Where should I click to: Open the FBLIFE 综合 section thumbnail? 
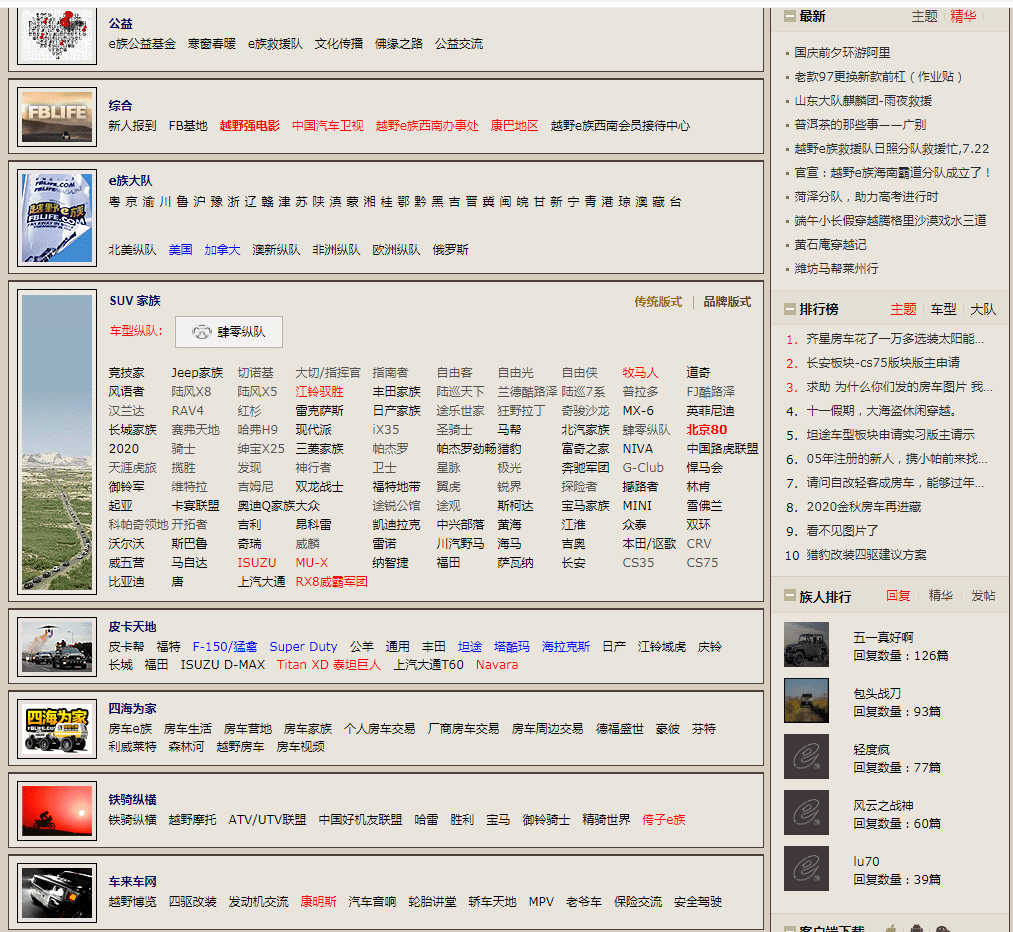pos(57,117)
